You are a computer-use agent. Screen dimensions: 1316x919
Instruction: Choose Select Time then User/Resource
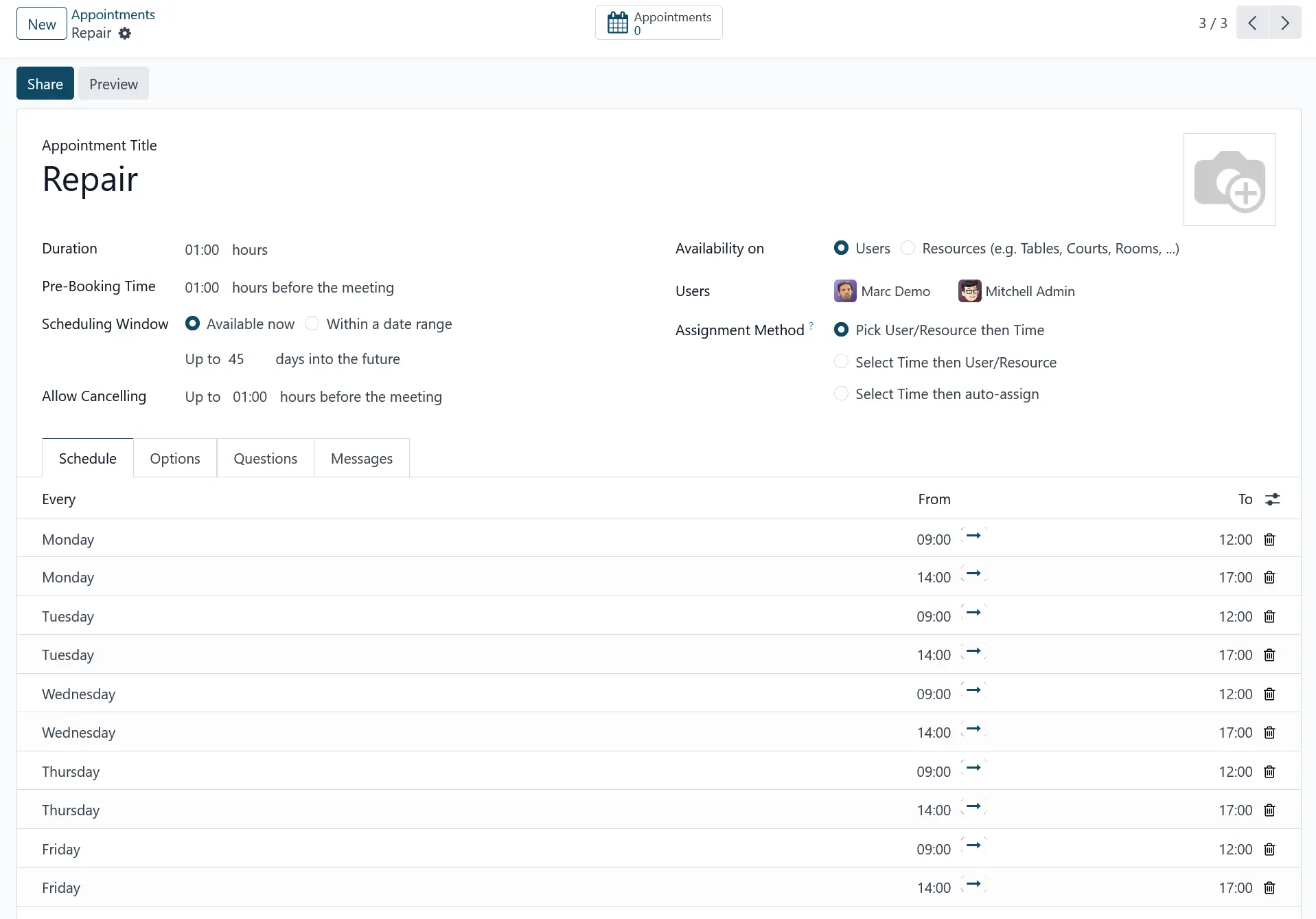(841, 363)
